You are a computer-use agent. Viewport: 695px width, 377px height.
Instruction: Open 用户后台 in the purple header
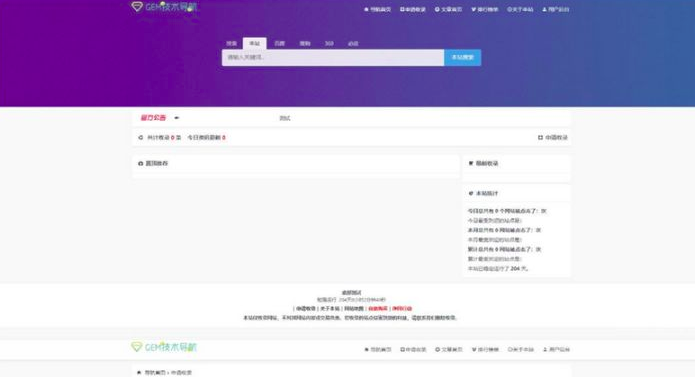coord(556,9)
